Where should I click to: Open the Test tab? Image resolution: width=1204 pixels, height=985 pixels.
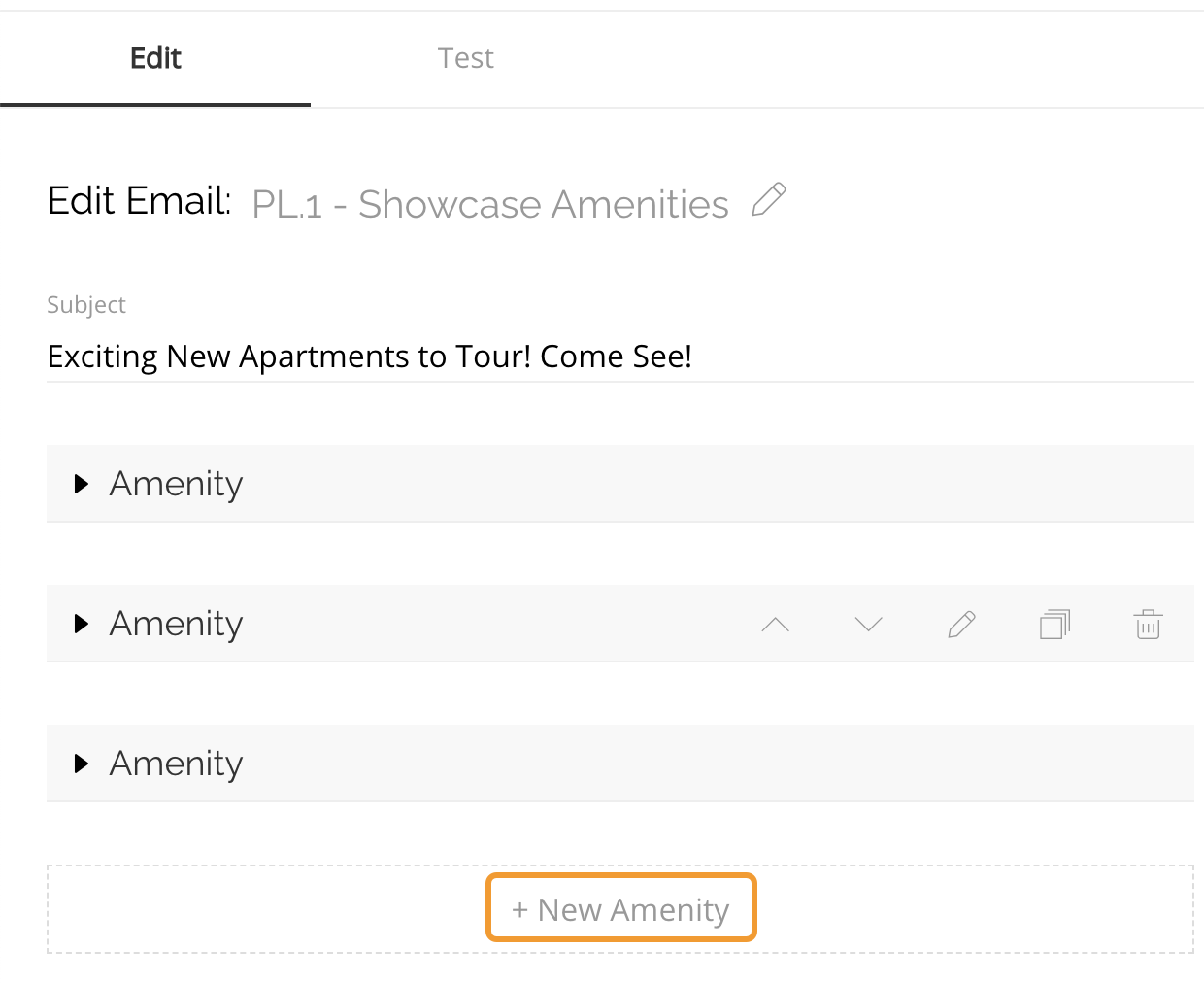click(x=465, y=58)
